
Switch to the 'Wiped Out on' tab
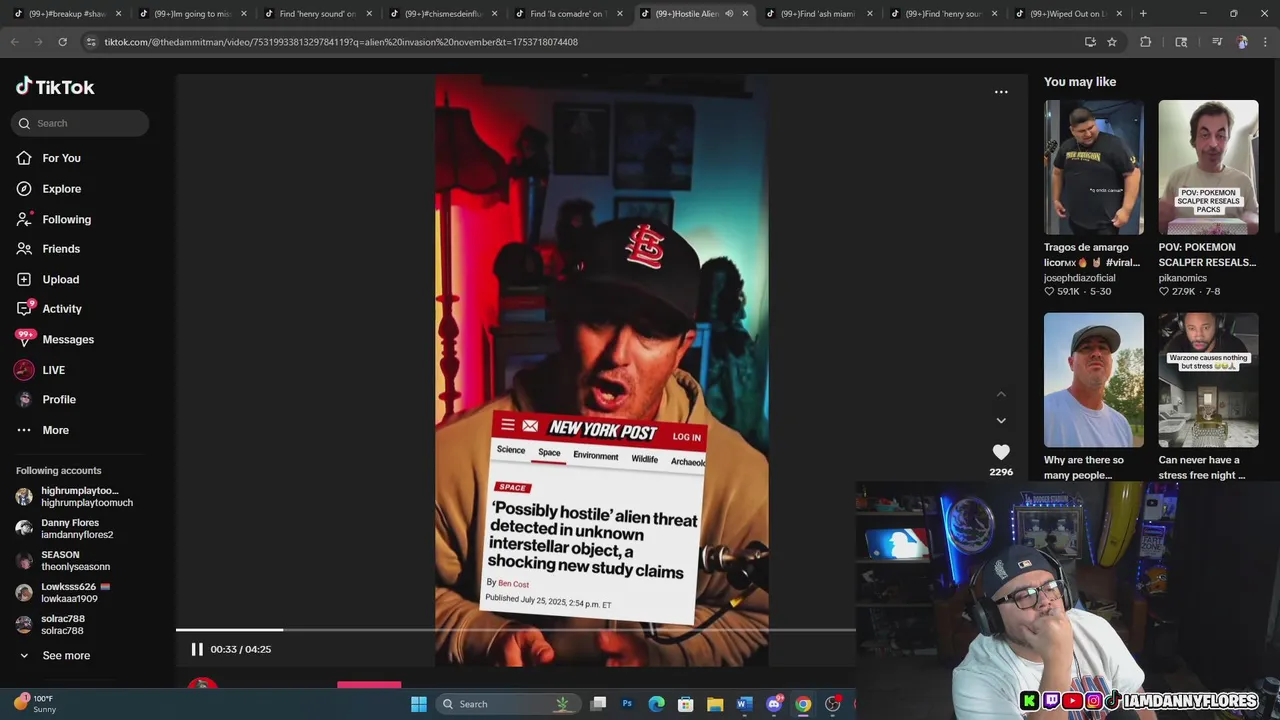(1067, 14)
